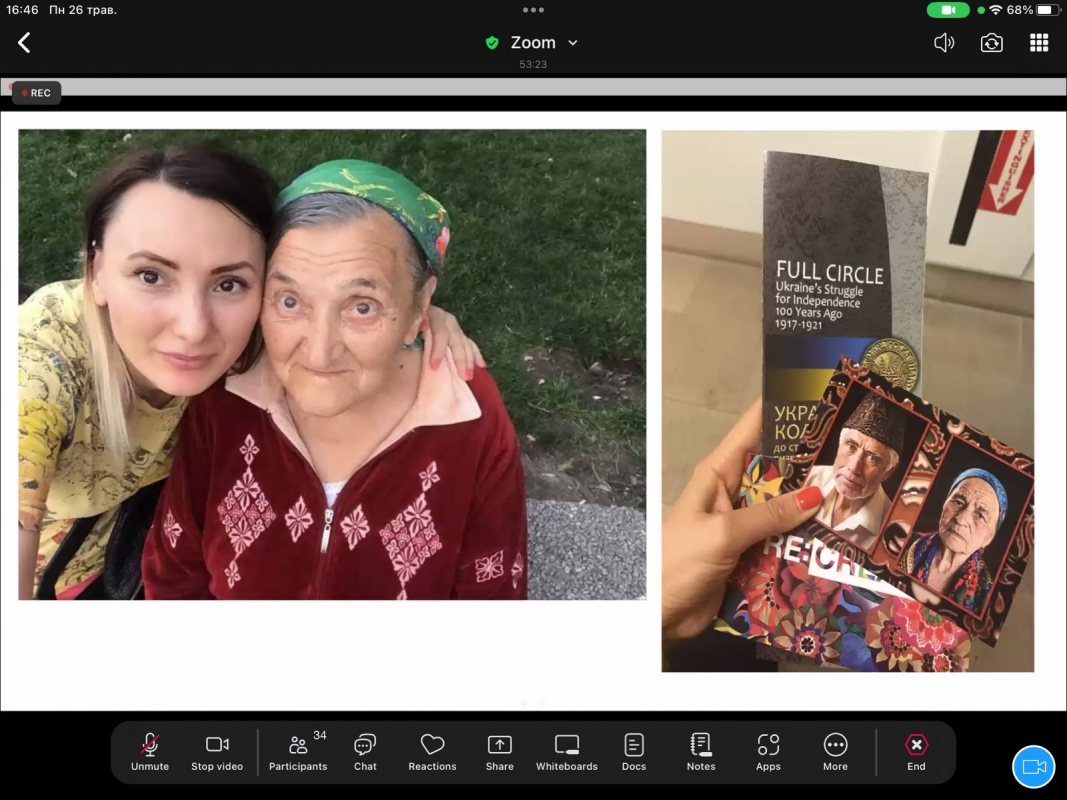1067x800 pixels.
Task: Switch camera with the flip icon
Action: tap(991, 43)
